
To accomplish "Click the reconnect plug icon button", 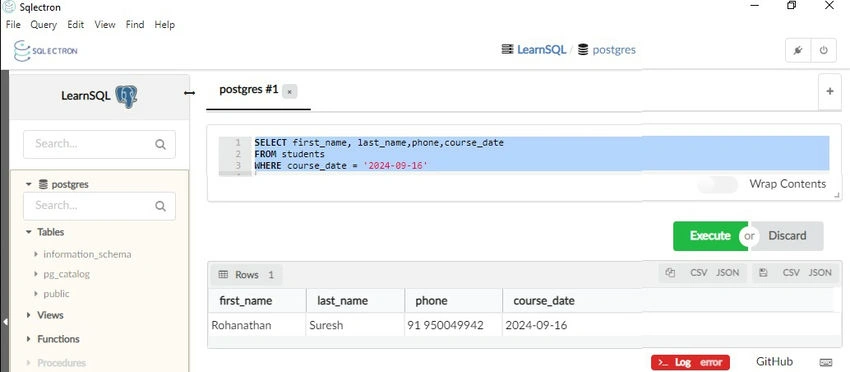I will tap(798, 50).
